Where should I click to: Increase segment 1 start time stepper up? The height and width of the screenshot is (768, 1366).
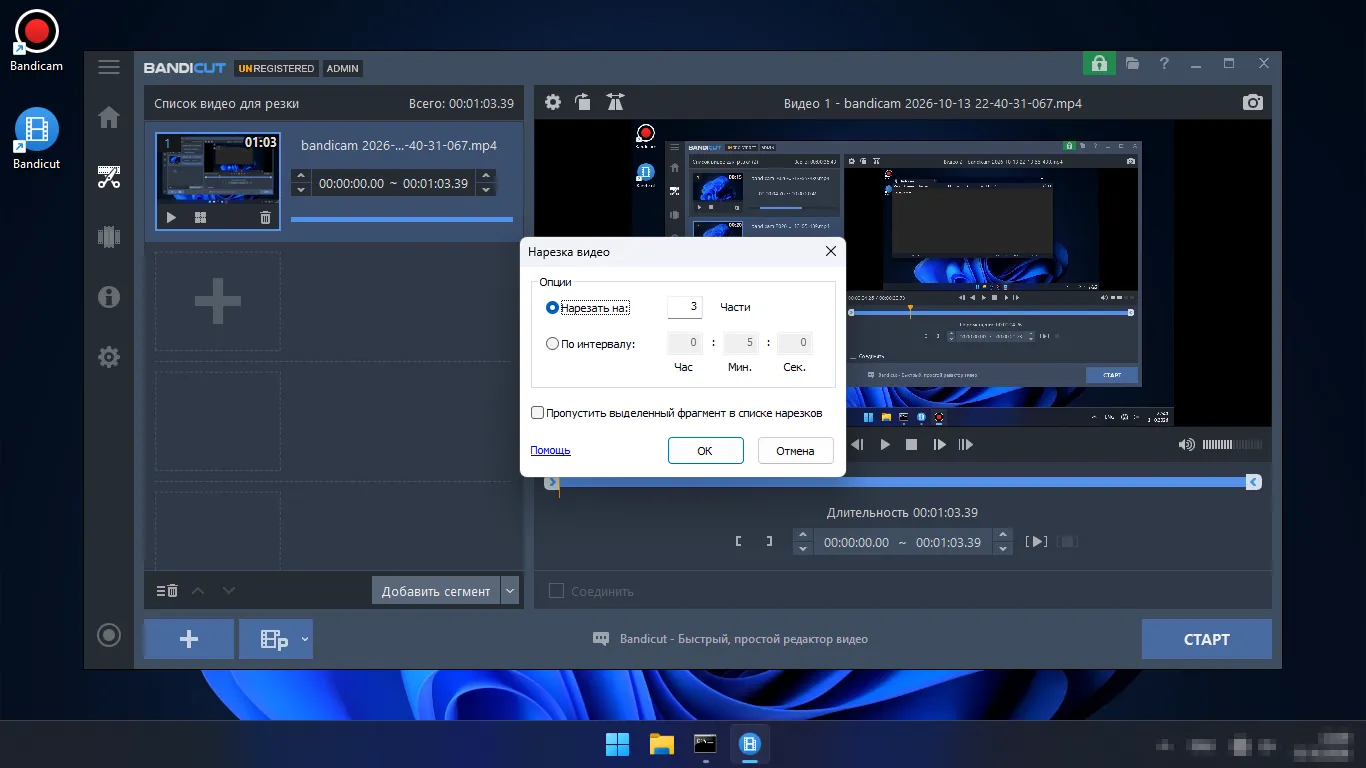[x=299, y=176]
